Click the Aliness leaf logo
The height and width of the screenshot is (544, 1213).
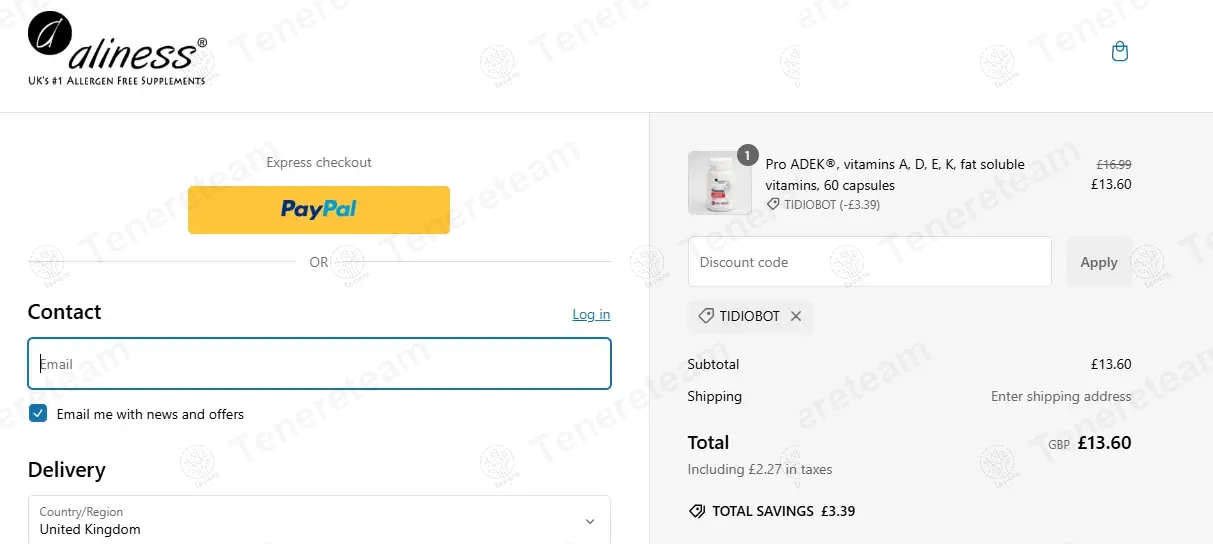[x=49, y=34]
